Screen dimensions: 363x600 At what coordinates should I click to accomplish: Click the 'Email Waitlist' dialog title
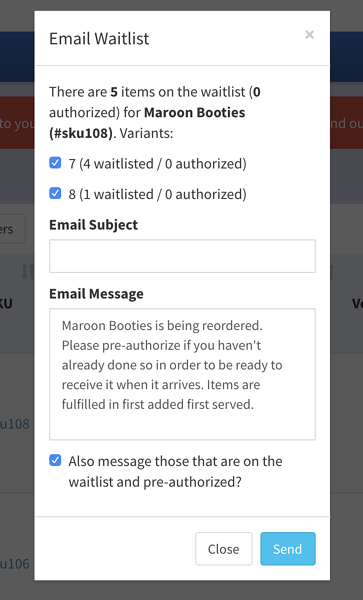point(99,39)
